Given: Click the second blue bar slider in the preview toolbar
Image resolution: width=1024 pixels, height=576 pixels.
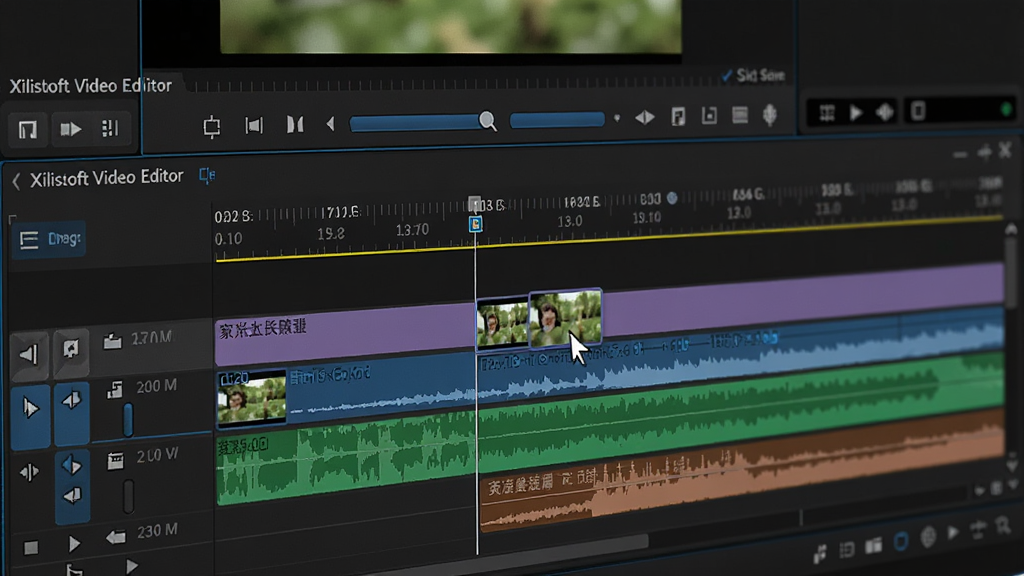Looking at the screenshot, I should (557, 120).
